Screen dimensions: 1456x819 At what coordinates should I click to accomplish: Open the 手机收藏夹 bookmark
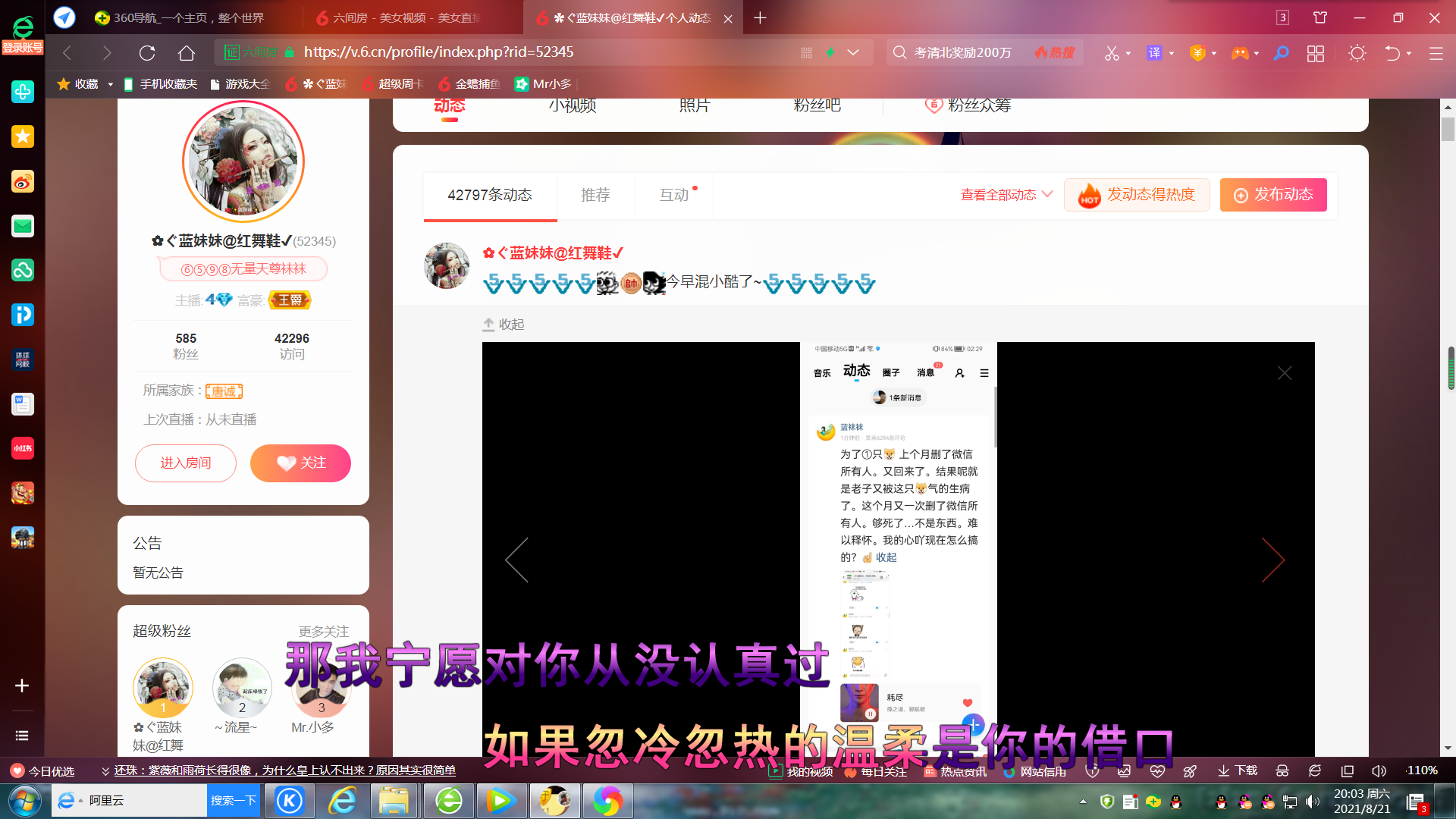[160, 84]
